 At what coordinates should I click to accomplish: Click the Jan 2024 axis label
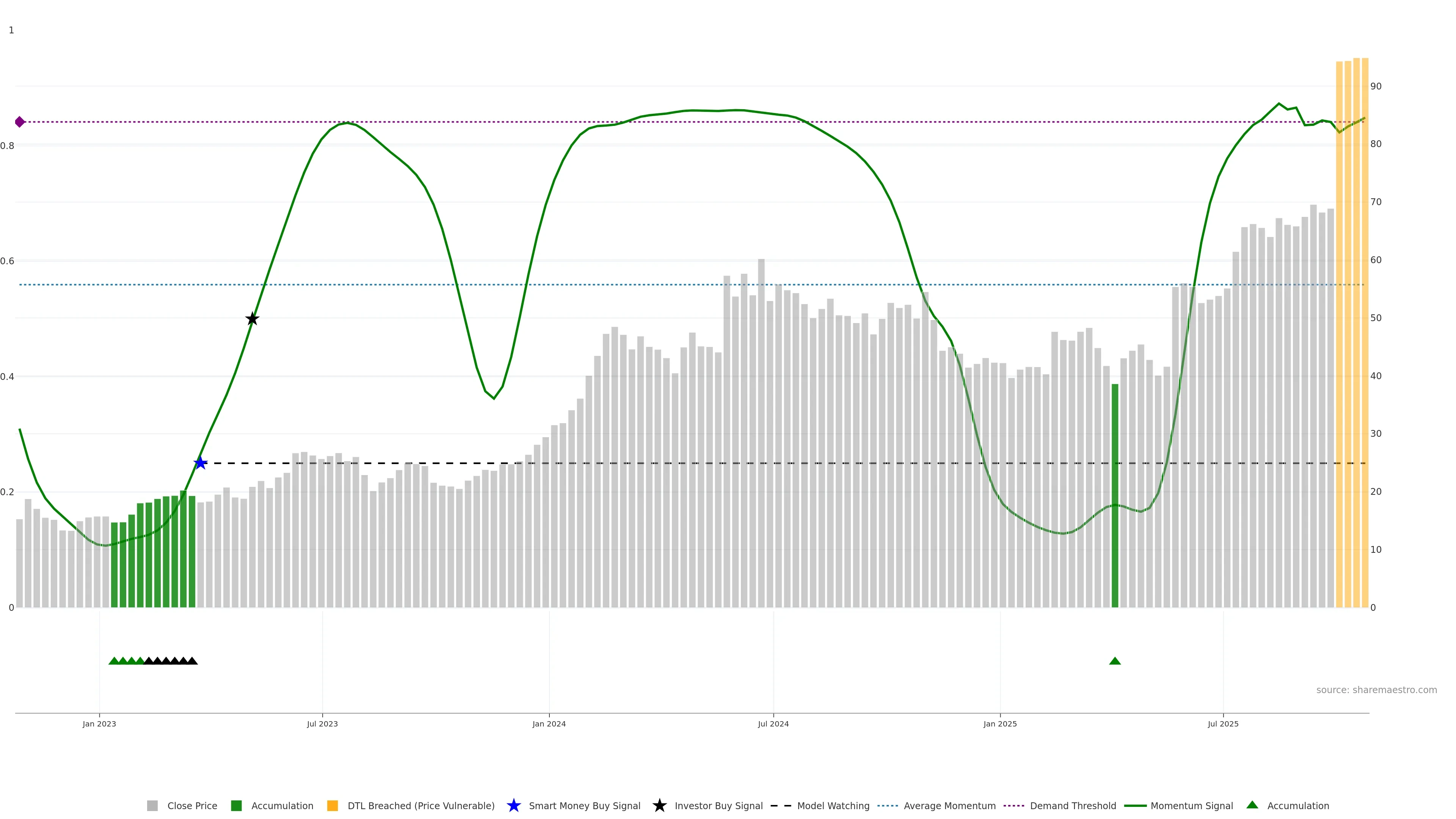tap(549, 723)
